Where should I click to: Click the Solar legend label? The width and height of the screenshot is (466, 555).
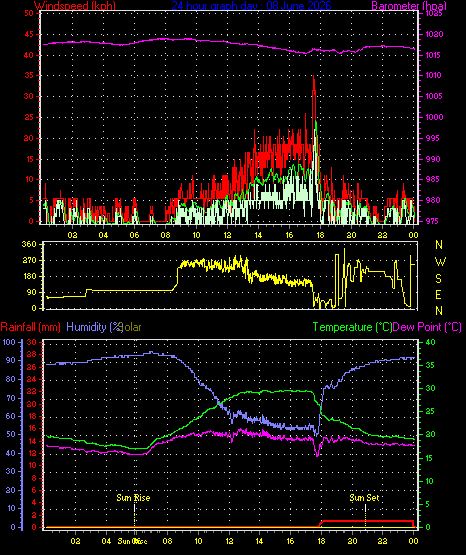131,327
